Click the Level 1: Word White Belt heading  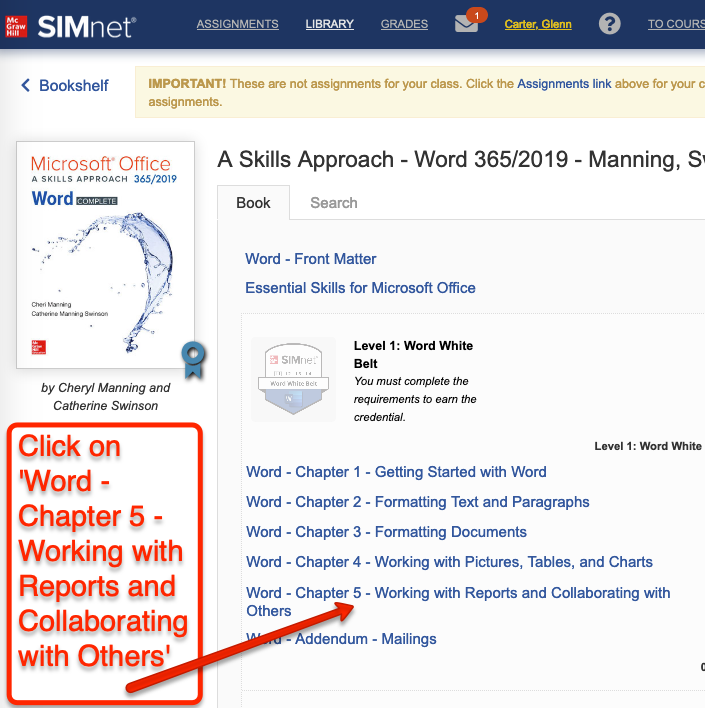(413, 354)
